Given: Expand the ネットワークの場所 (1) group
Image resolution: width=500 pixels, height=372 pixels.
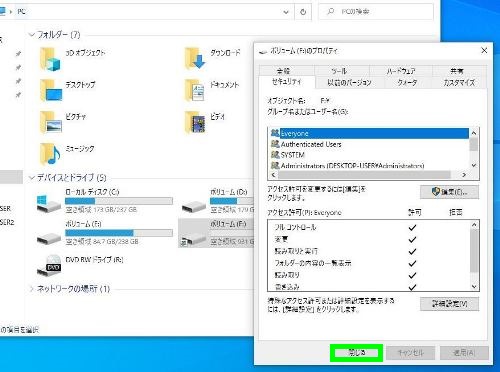Looking at the screenshot, I should 32,289.
